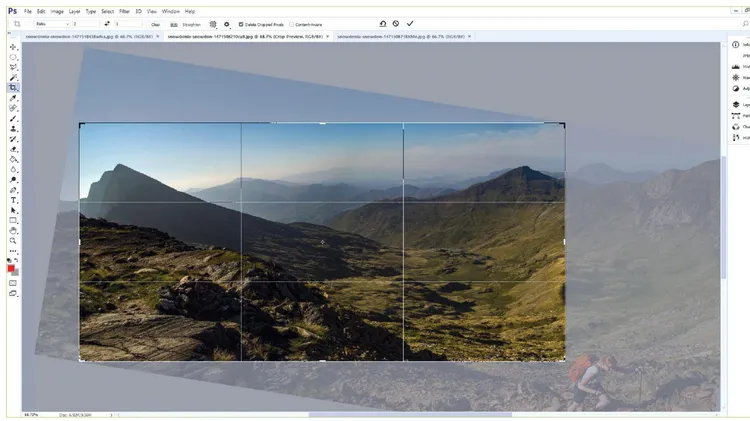Commit the crop with the checkmark

point(410,23)
